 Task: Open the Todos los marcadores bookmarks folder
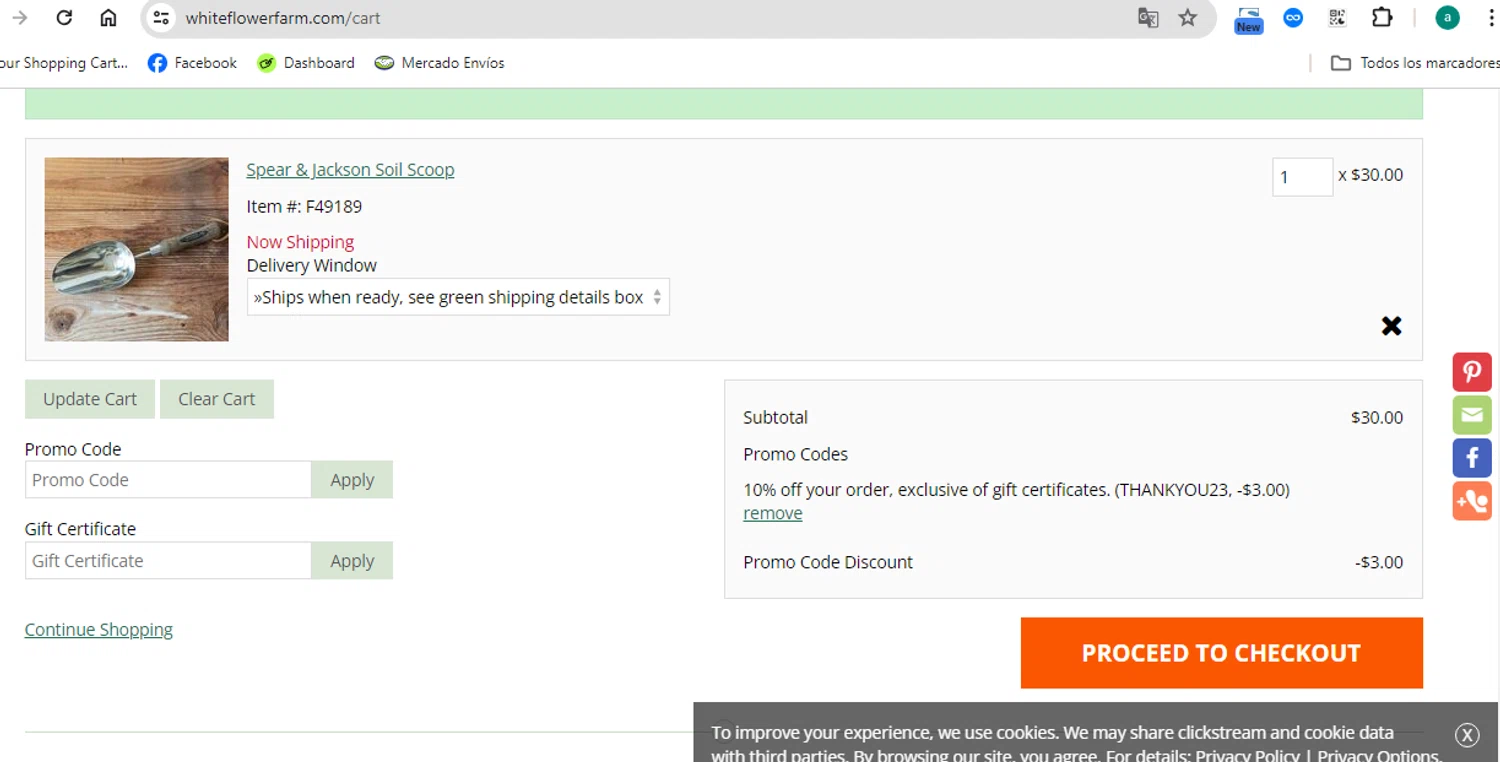[x=1415, y=63]
